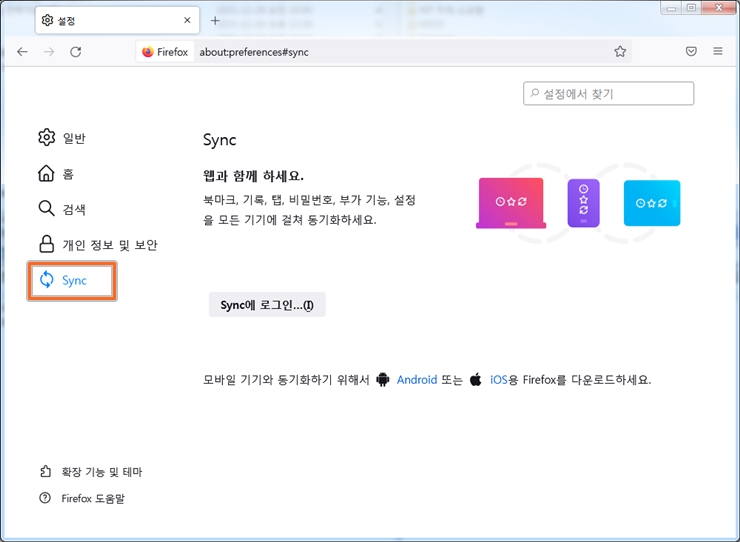The image size is (740, 542).
Task: Click the 일반 gear icon
Action: (46, 137)
